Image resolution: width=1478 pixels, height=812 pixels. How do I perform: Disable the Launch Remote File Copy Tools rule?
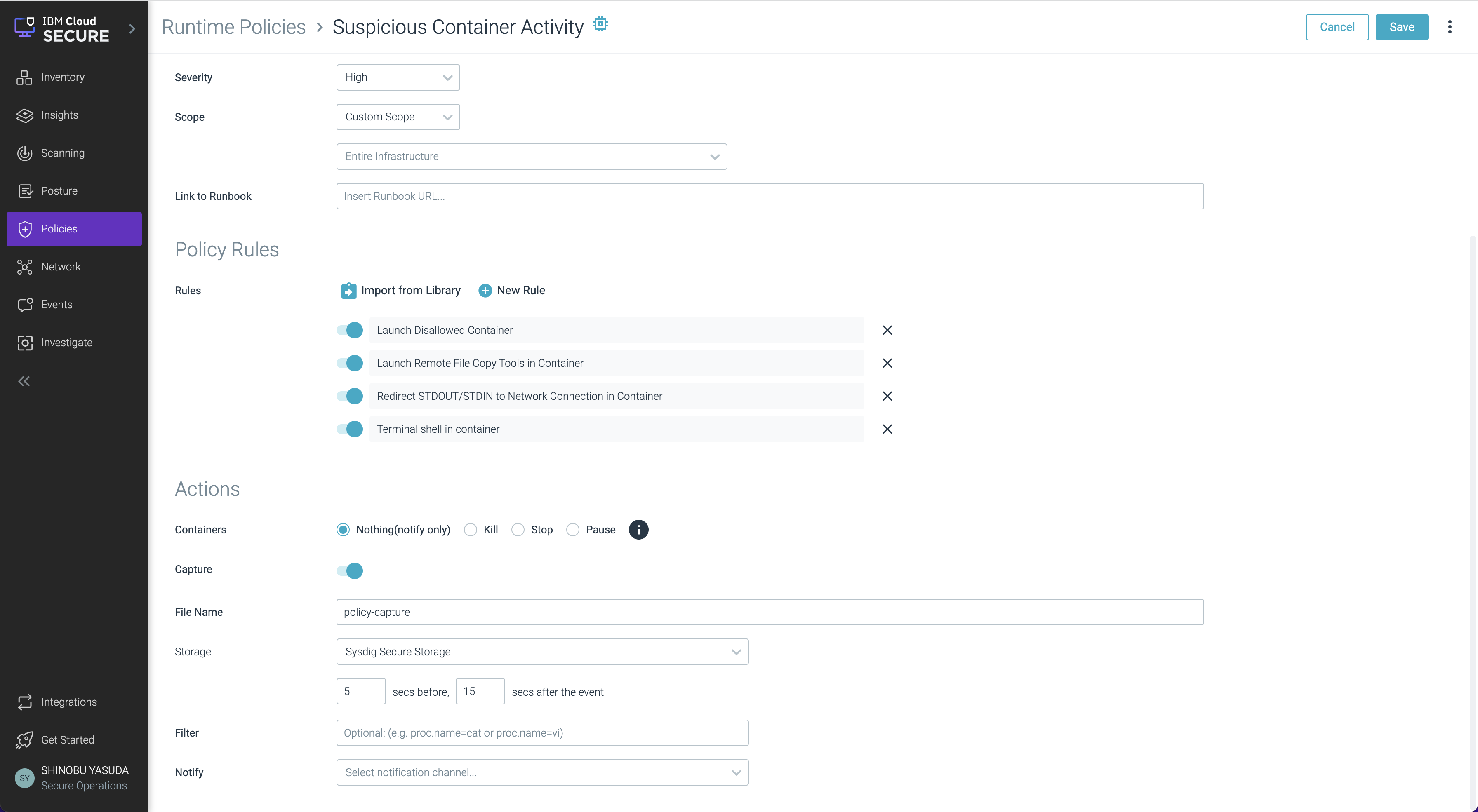(350, 363)
